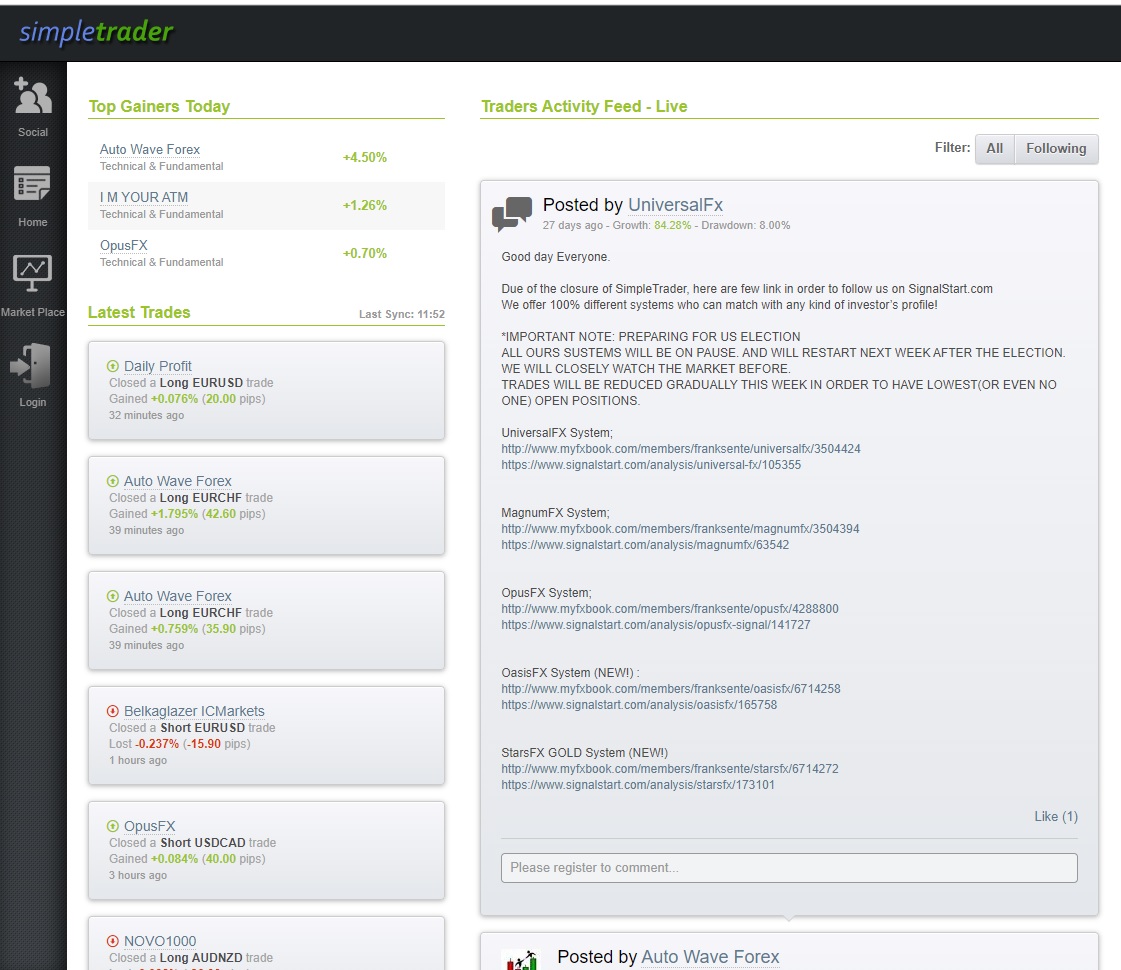Like the UniversalFx post
The image size is (1121, 970).
coord(1055,816)
